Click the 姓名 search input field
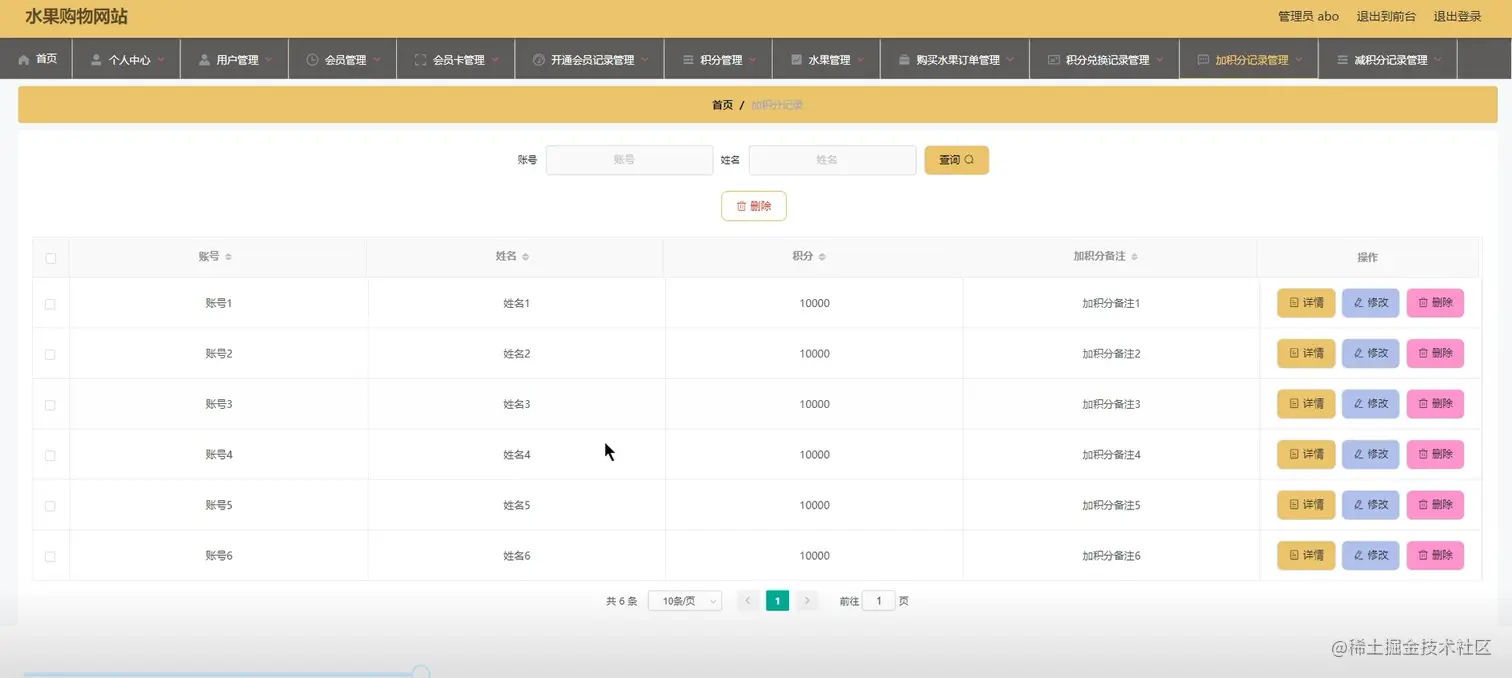This screenshot has height=678, width=1512. pyautogui.click(x=832, y=160)
